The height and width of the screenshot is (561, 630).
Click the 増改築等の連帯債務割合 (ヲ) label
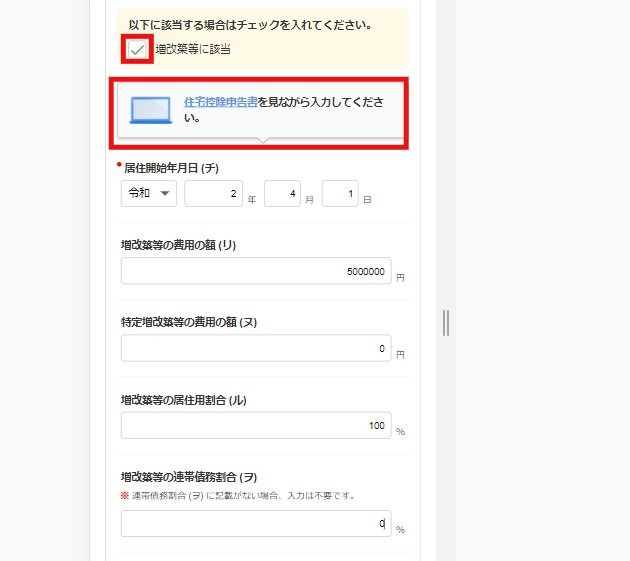coord(189,477)
